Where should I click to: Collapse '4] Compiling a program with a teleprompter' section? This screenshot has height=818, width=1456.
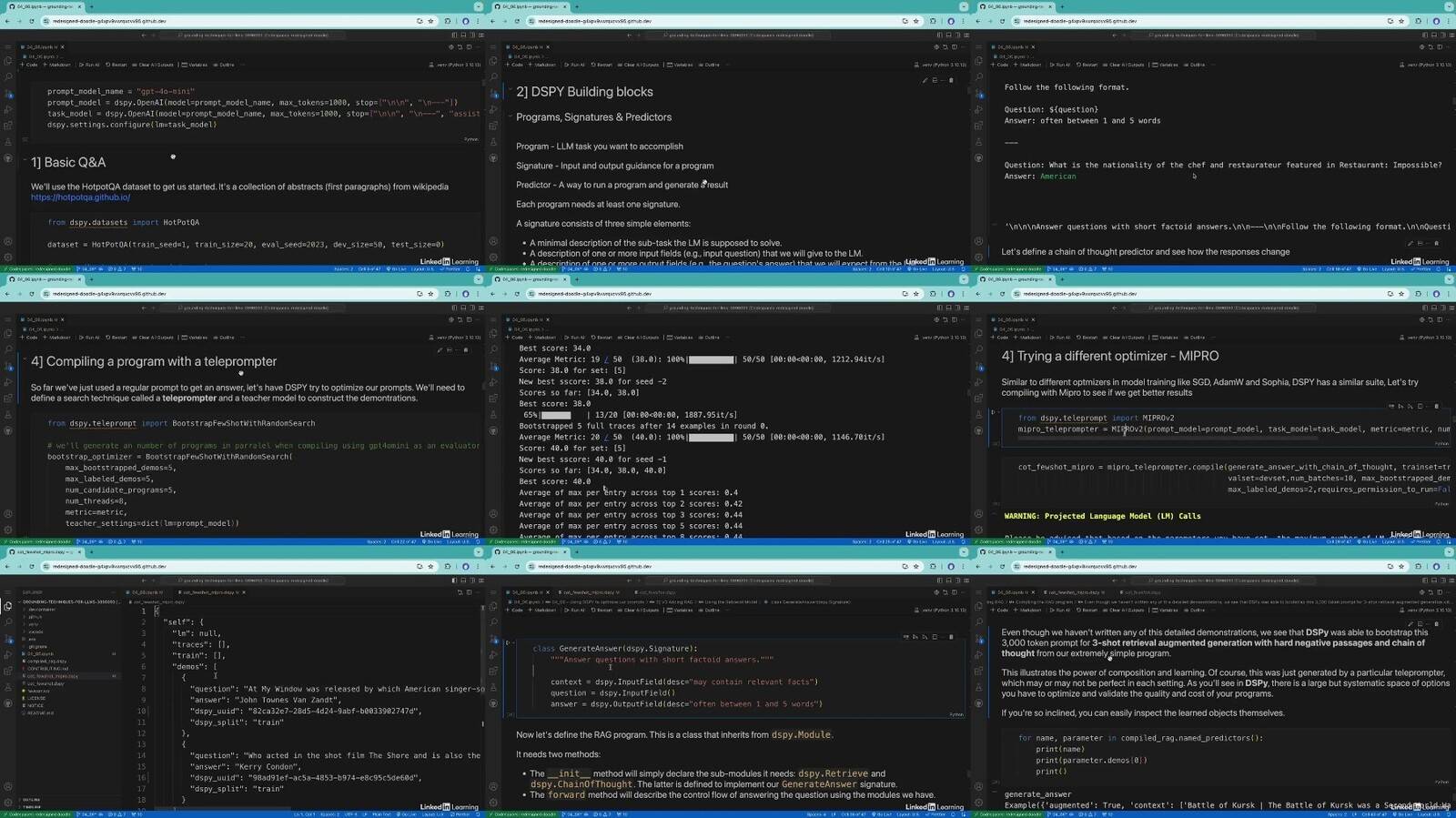point(25,359)
